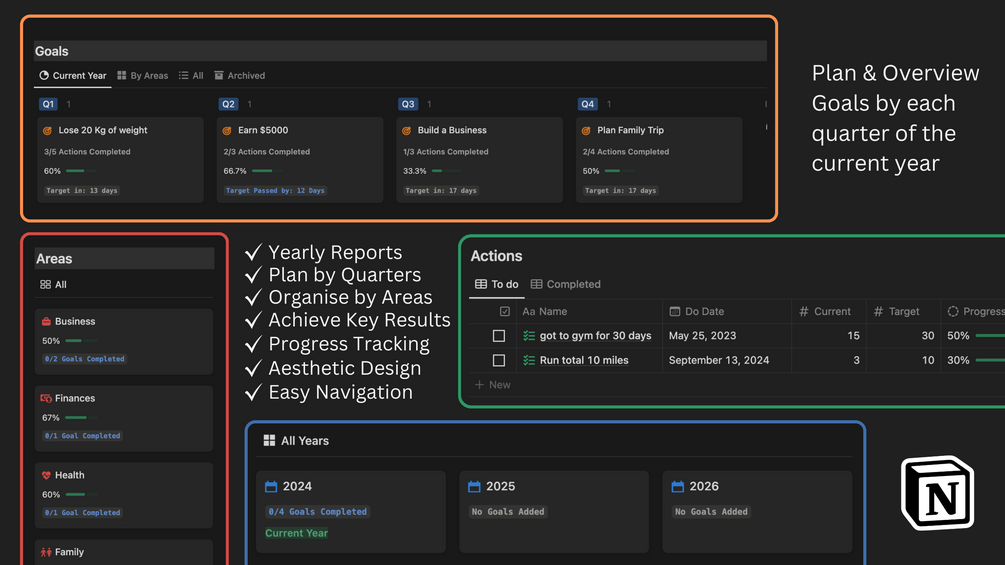Click the Target Passed by: 12 Days label
The height and width of the screenshot is (565, 1005).
[x=275, y=190]
